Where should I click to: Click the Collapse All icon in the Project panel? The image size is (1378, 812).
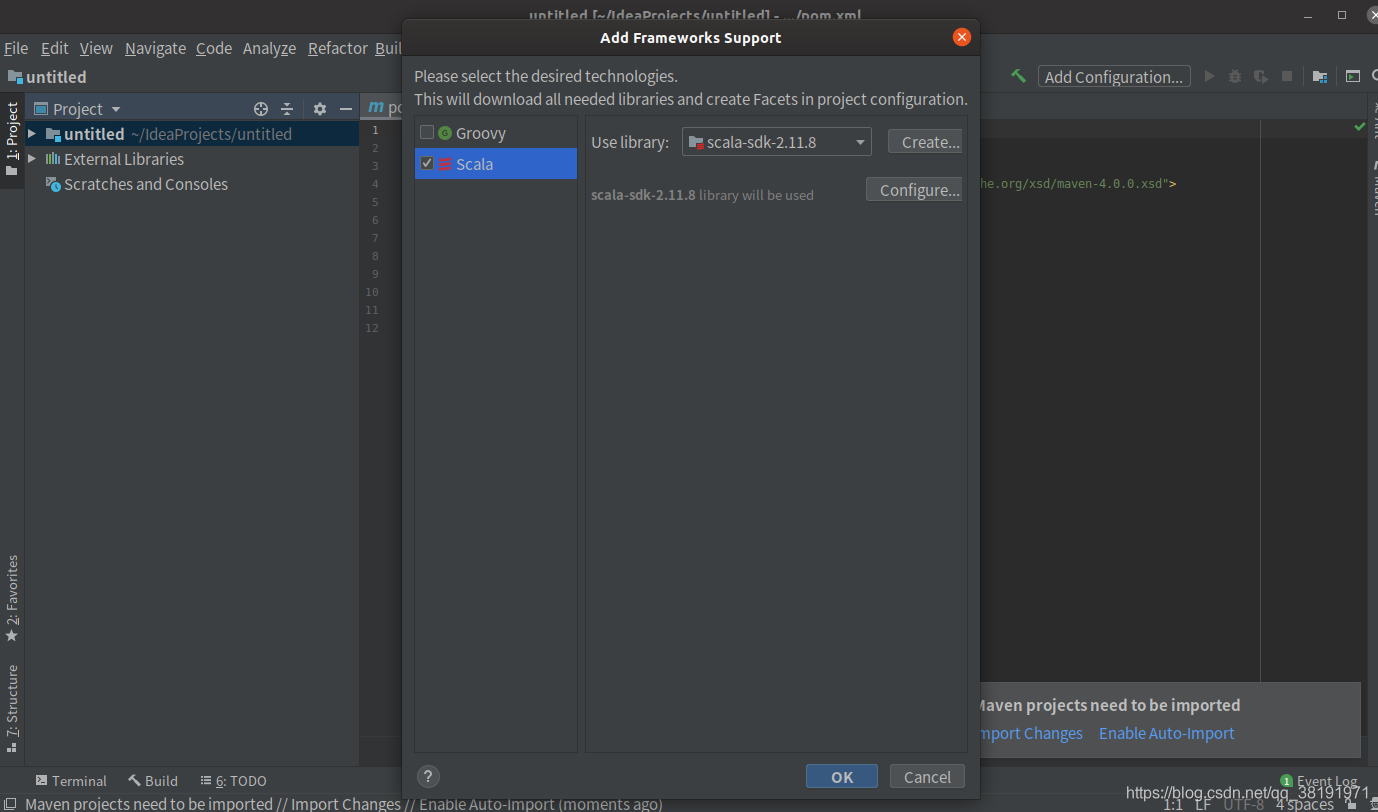287,109
